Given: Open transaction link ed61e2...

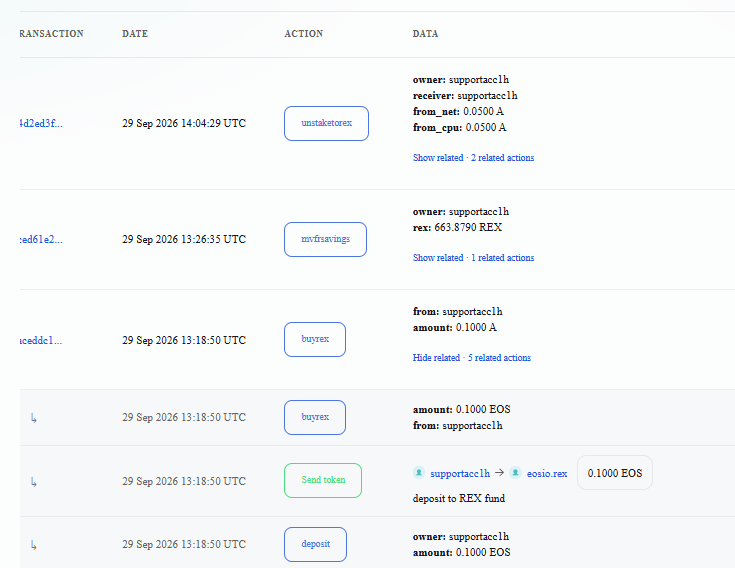Looking at the screenshot, I should point(41,239).
